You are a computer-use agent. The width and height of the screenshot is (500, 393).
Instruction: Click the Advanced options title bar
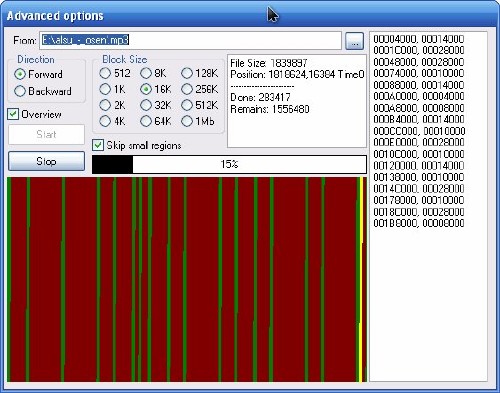click(x=250, y=15)
